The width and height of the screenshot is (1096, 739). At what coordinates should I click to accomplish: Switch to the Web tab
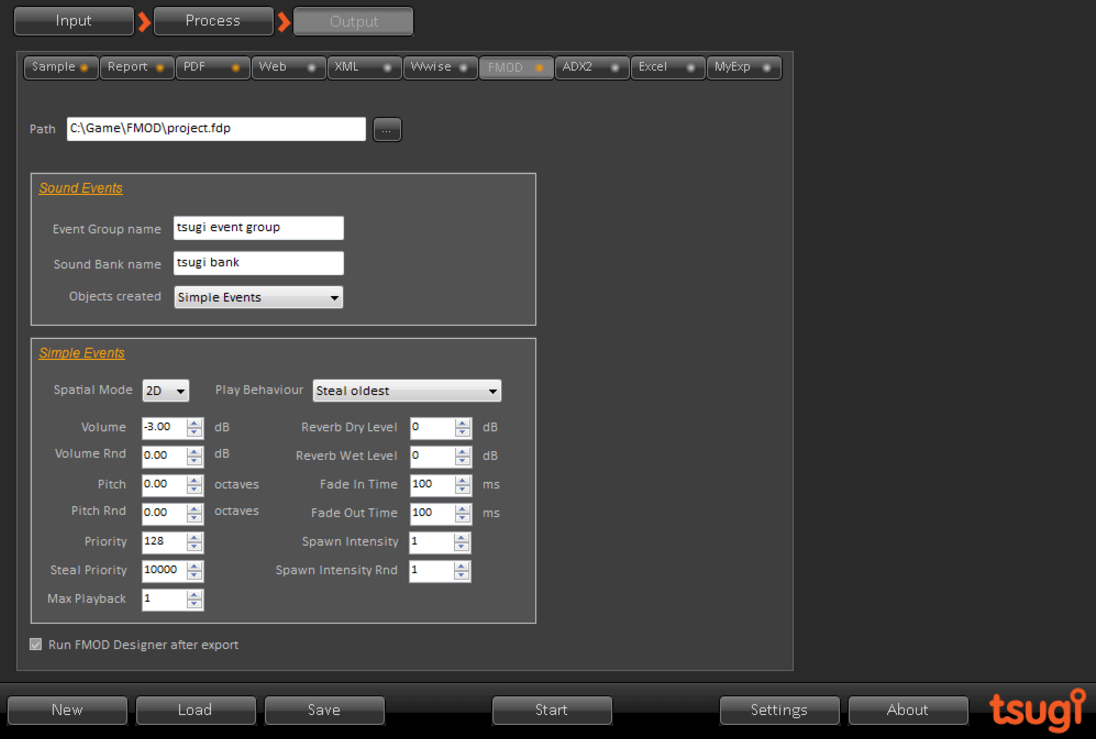coord(289,67)
